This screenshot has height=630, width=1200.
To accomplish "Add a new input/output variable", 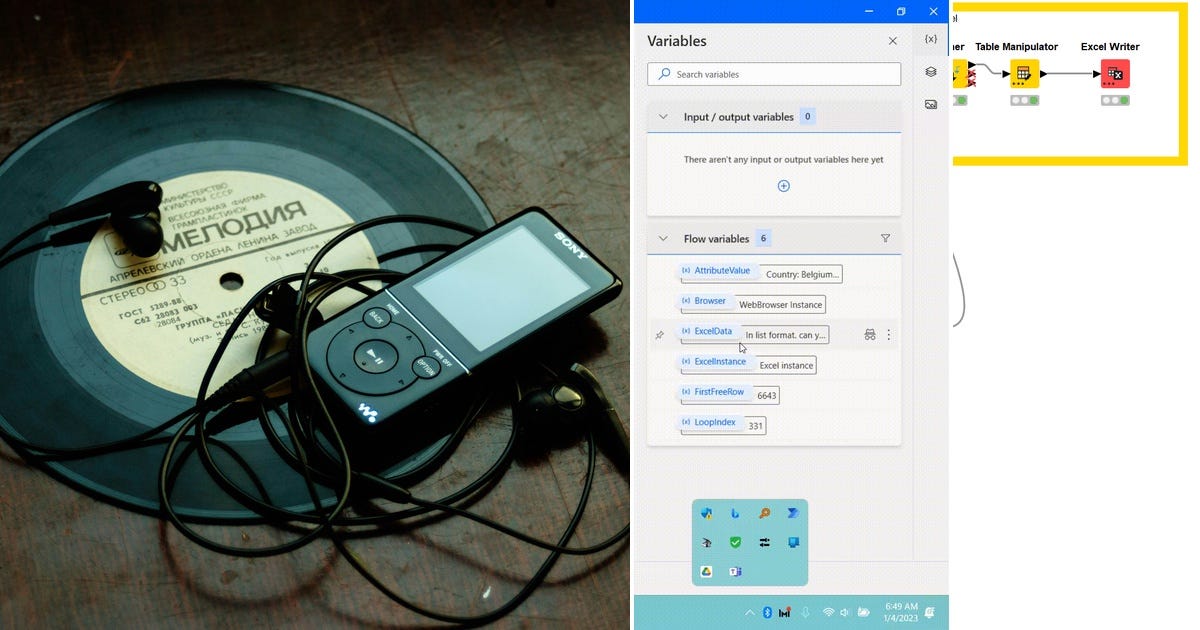I will (784, 185).
